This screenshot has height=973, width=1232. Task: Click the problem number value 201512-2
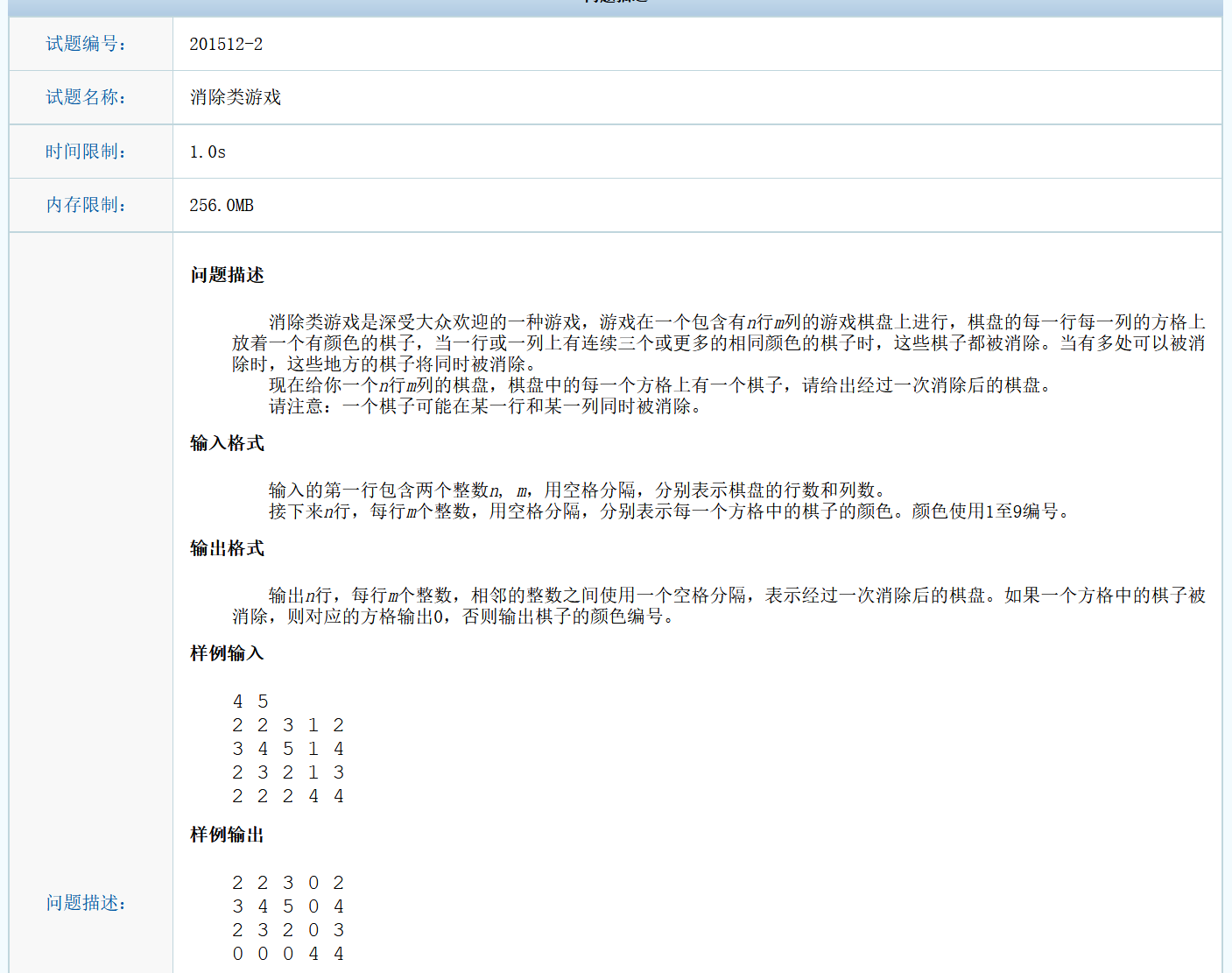(226, 44)
